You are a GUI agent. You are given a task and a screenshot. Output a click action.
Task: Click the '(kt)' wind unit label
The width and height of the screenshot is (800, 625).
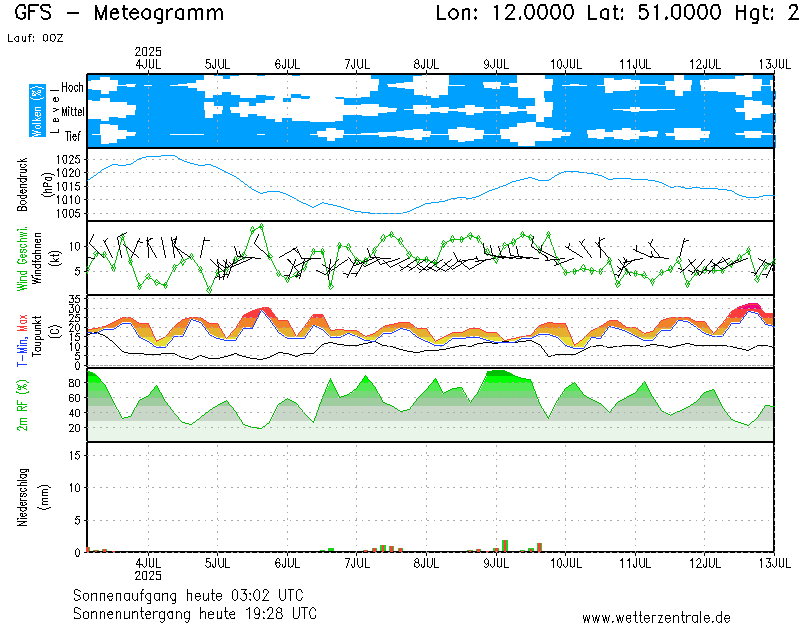click(57, 259)
